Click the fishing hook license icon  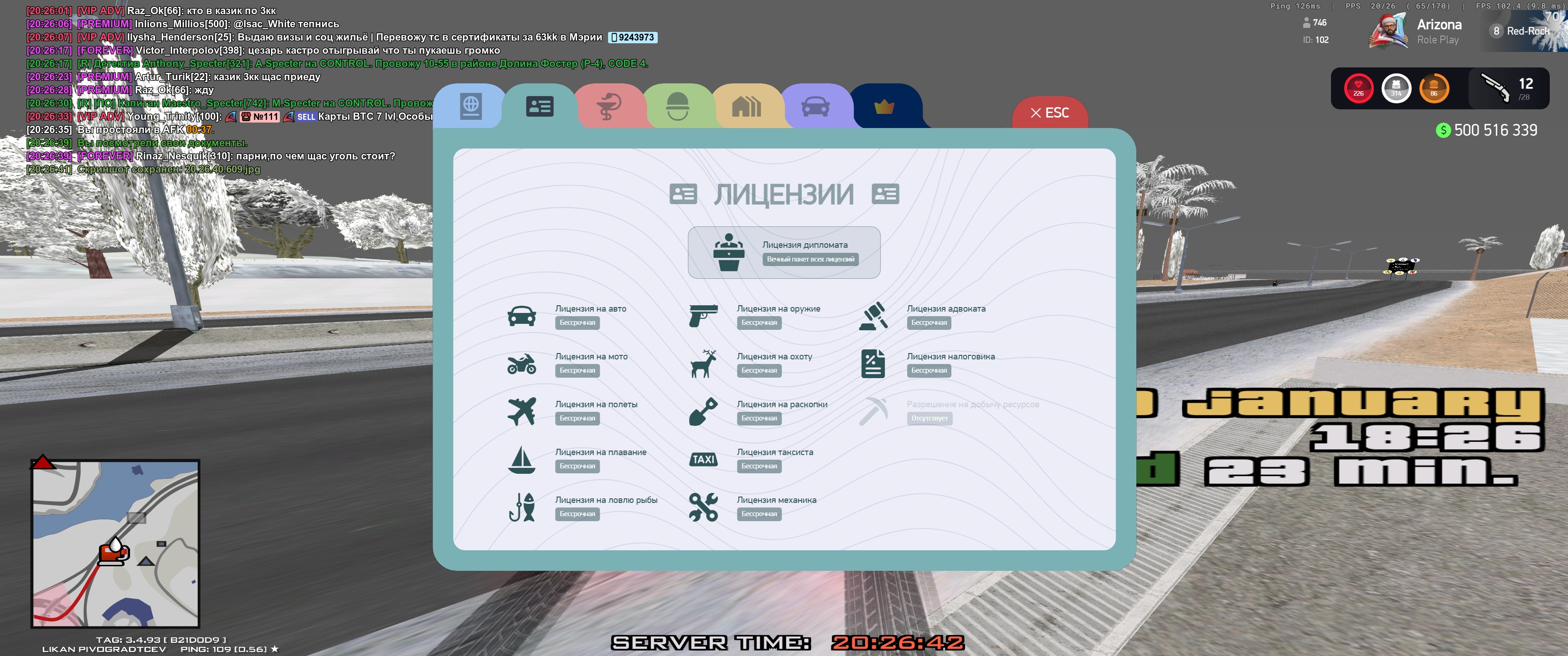(x=521, y=507)
